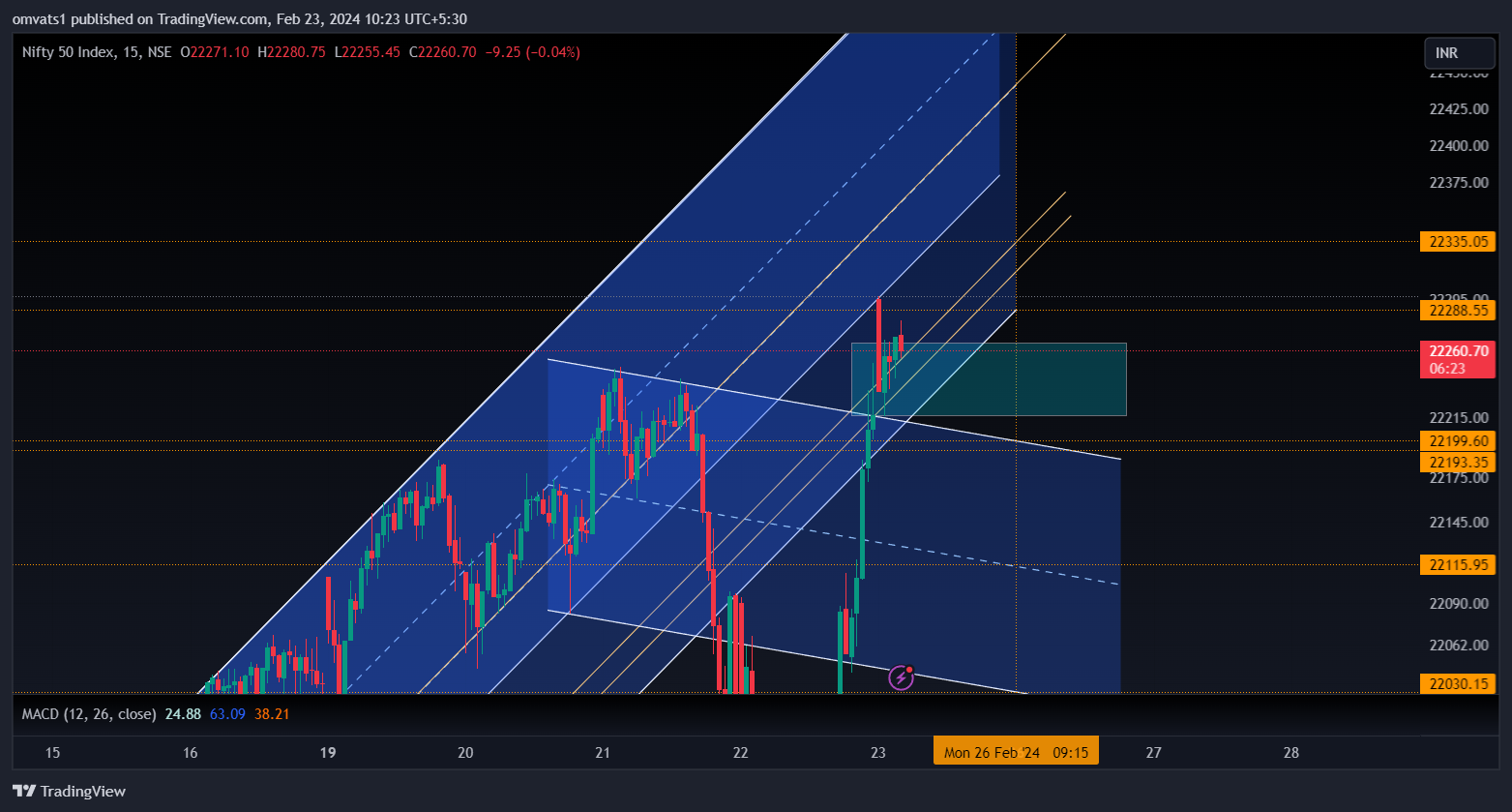Click the MACD value 24.88
Viewport: 1512px width, 812px height.
[183, 714]
